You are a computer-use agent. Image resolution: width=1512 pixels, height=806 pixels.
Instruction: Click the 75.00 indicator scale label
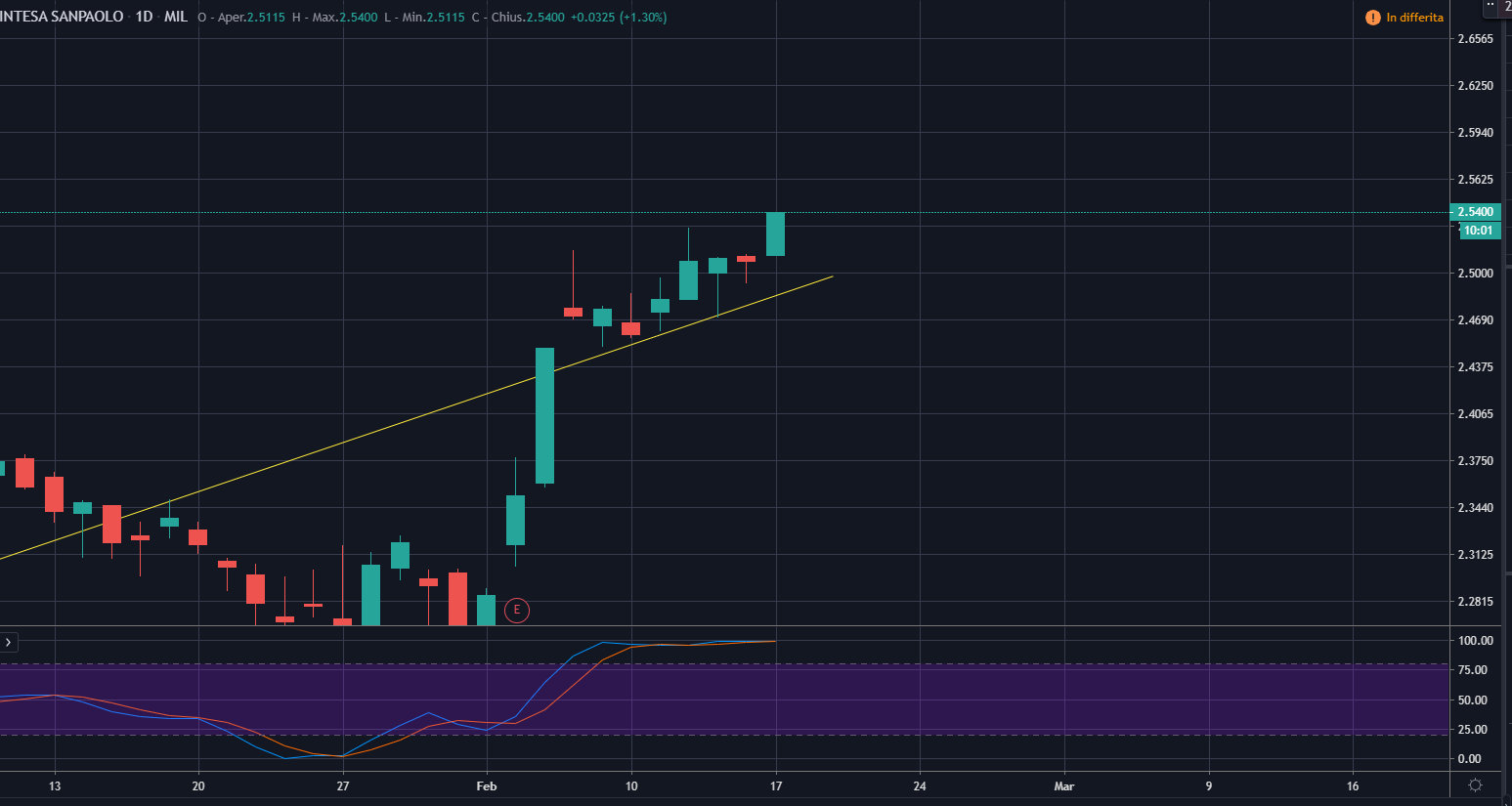click(x=1473, y=670)
